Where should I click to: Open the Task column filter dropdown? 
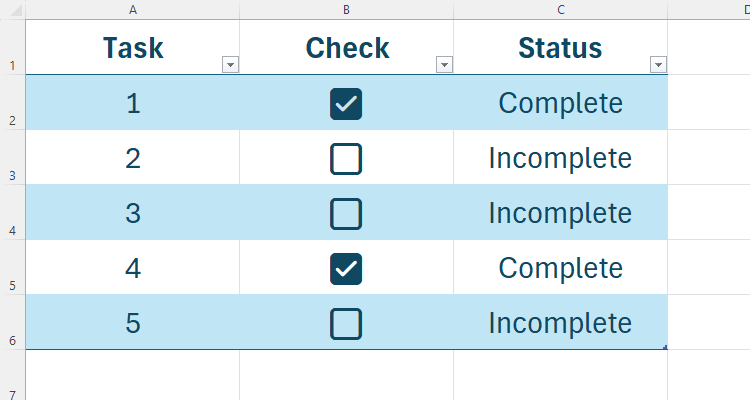[230, 65]
